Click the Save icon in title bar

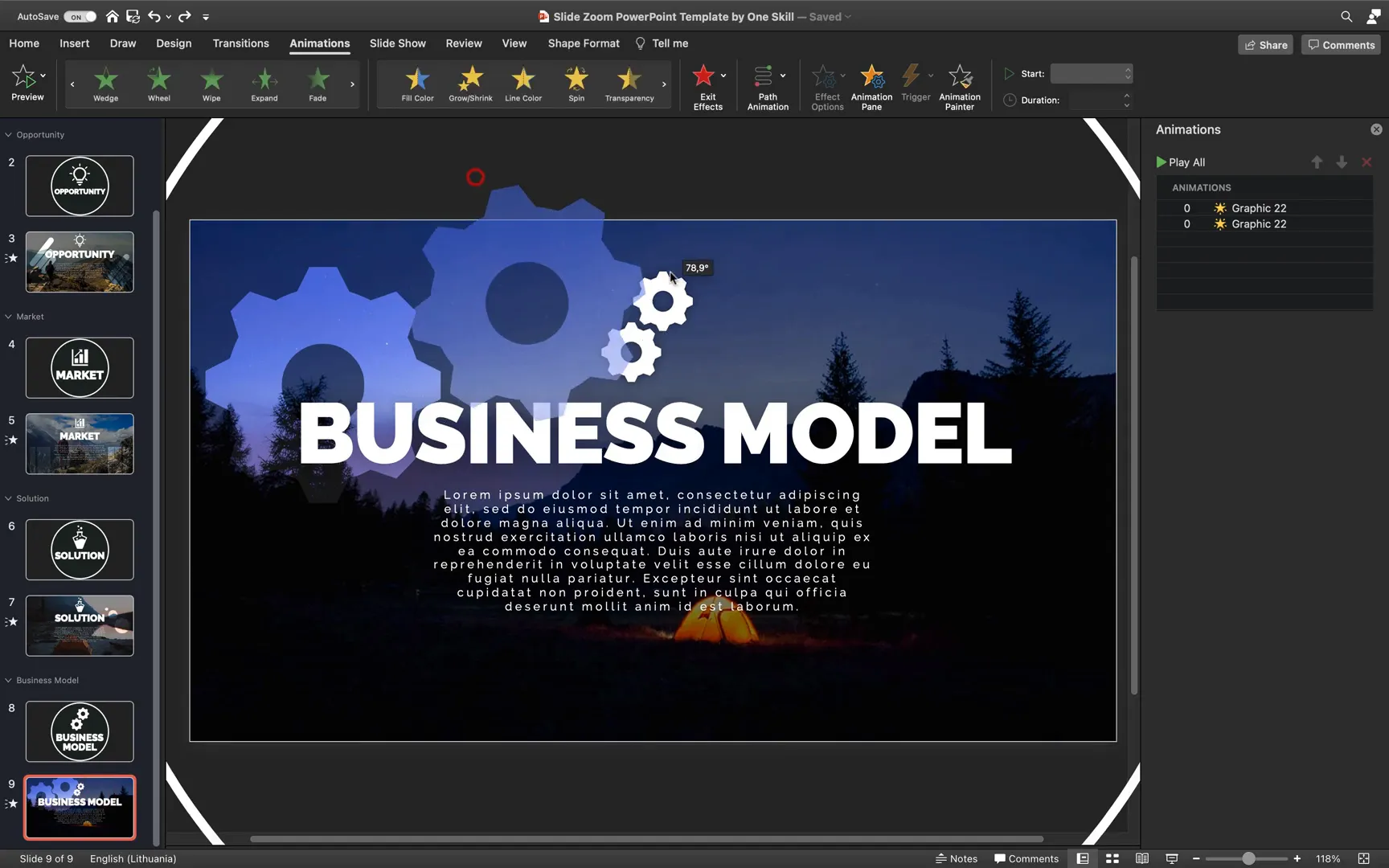coord(133,16)
